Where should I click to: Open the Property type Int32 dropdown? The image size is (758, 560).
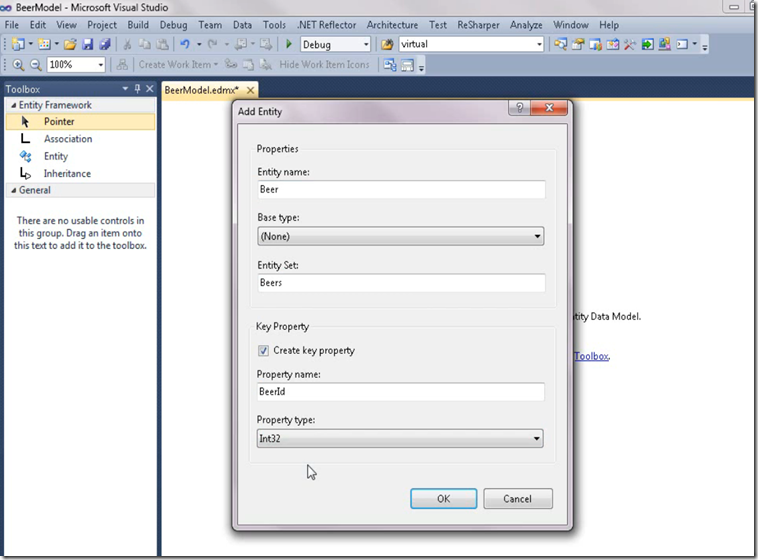tap(400, 439)
